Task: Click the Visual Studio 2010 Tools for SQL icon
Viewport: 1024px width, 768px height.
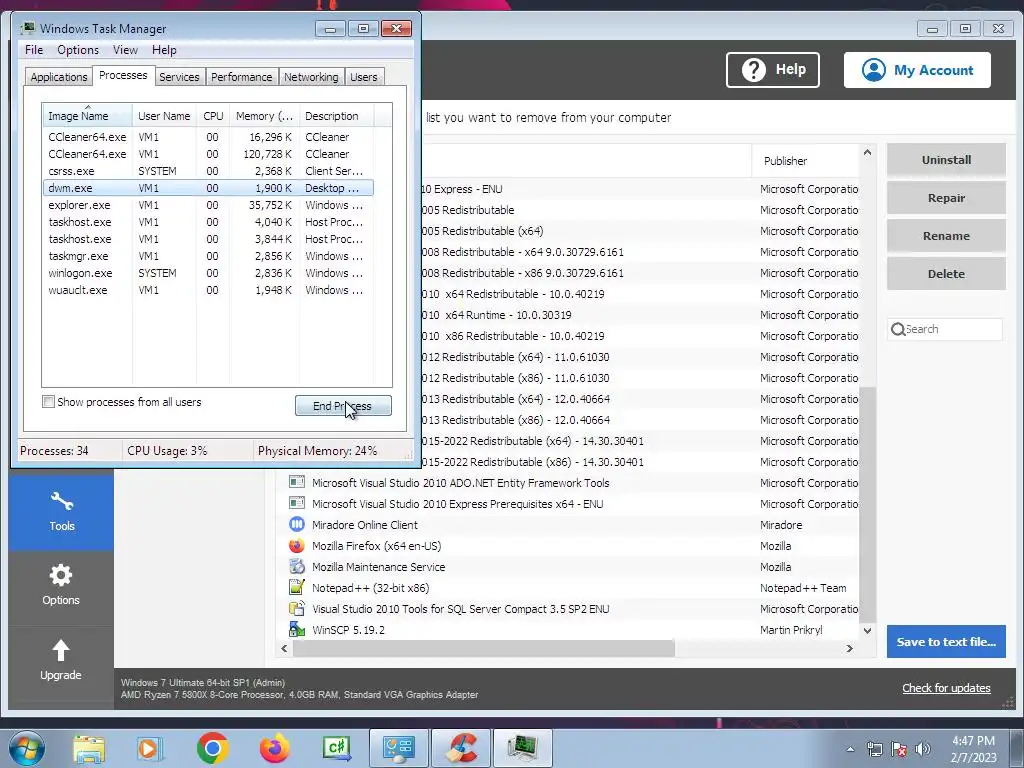Action: (296, 609)
